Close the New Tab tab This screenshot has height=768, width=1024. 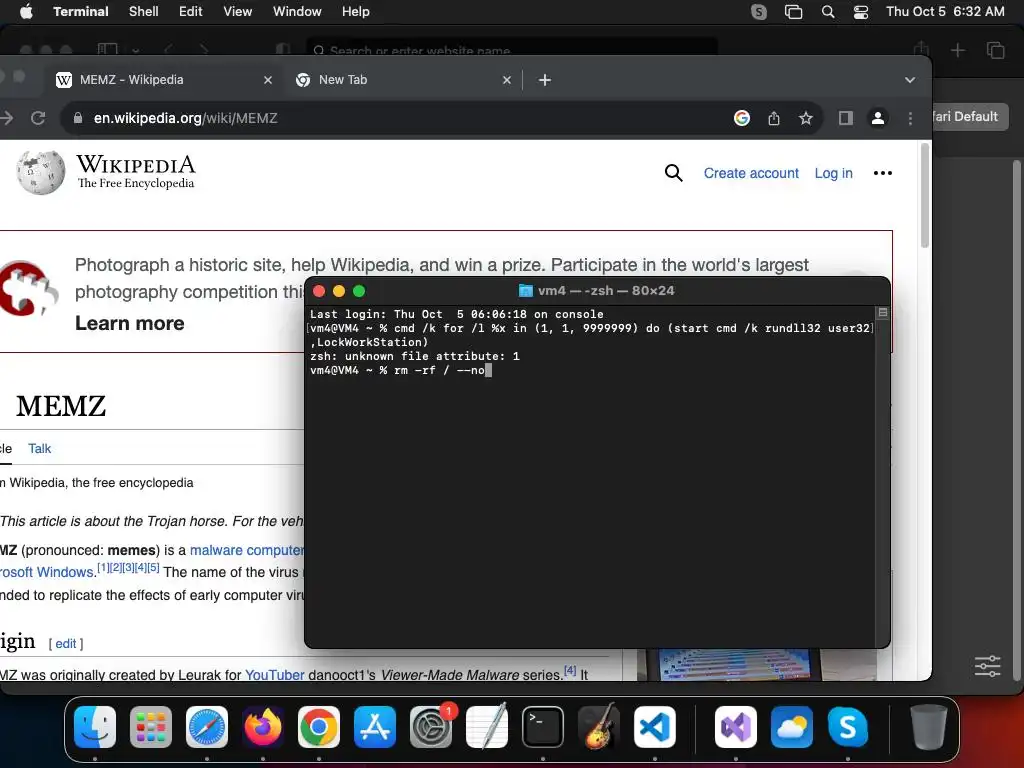pyautogui.click(x=507, y=80)
